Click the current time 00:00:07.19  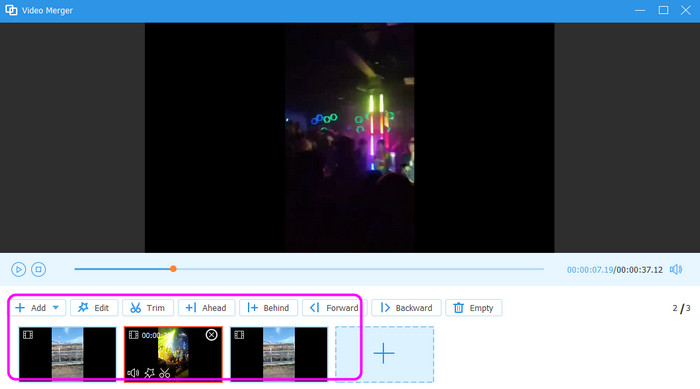(x=590, y=270)
